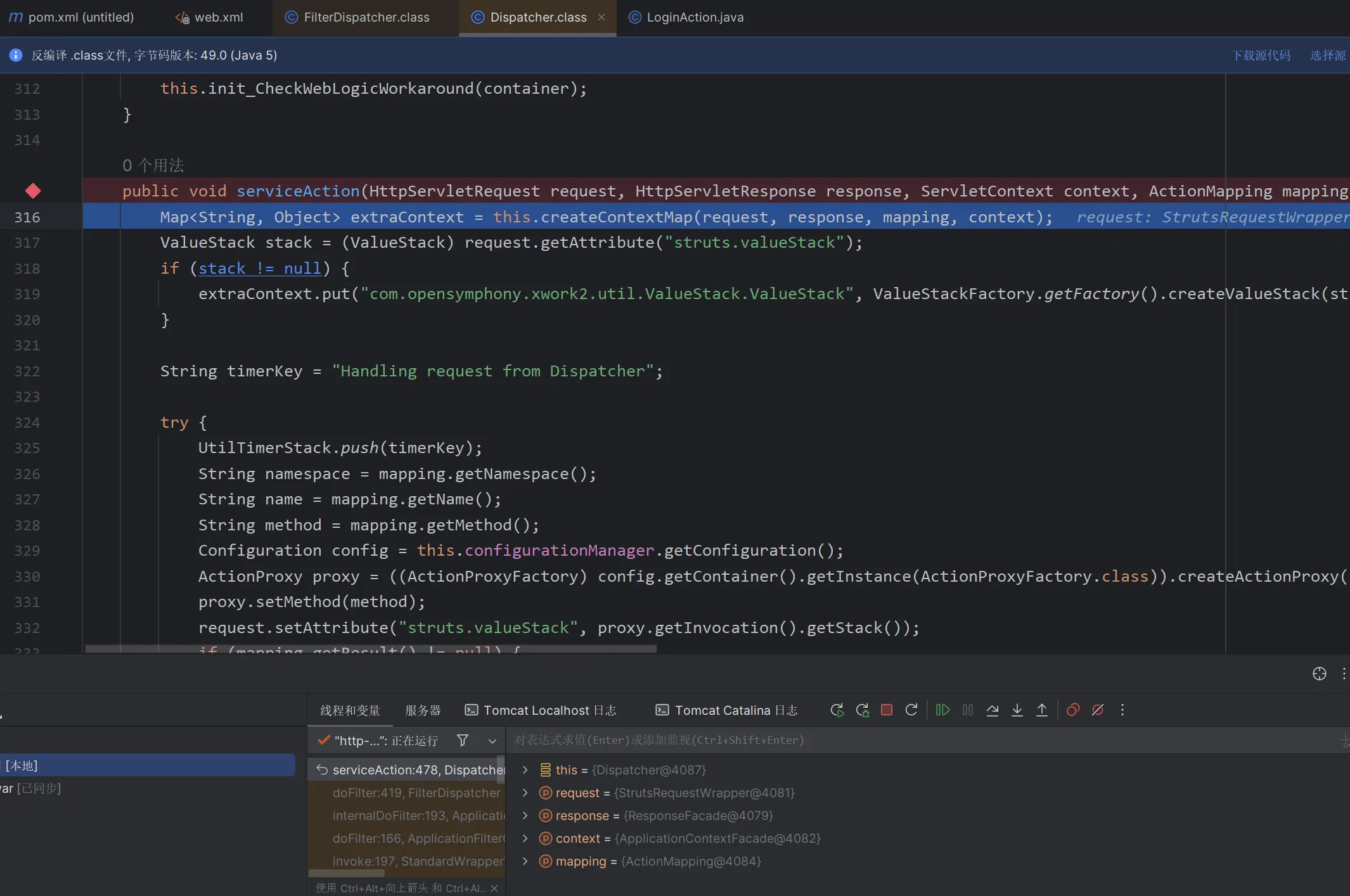Toggle the http thread checkmark selector
This screenshot has width=1350, height=896.
pos(324,740)
